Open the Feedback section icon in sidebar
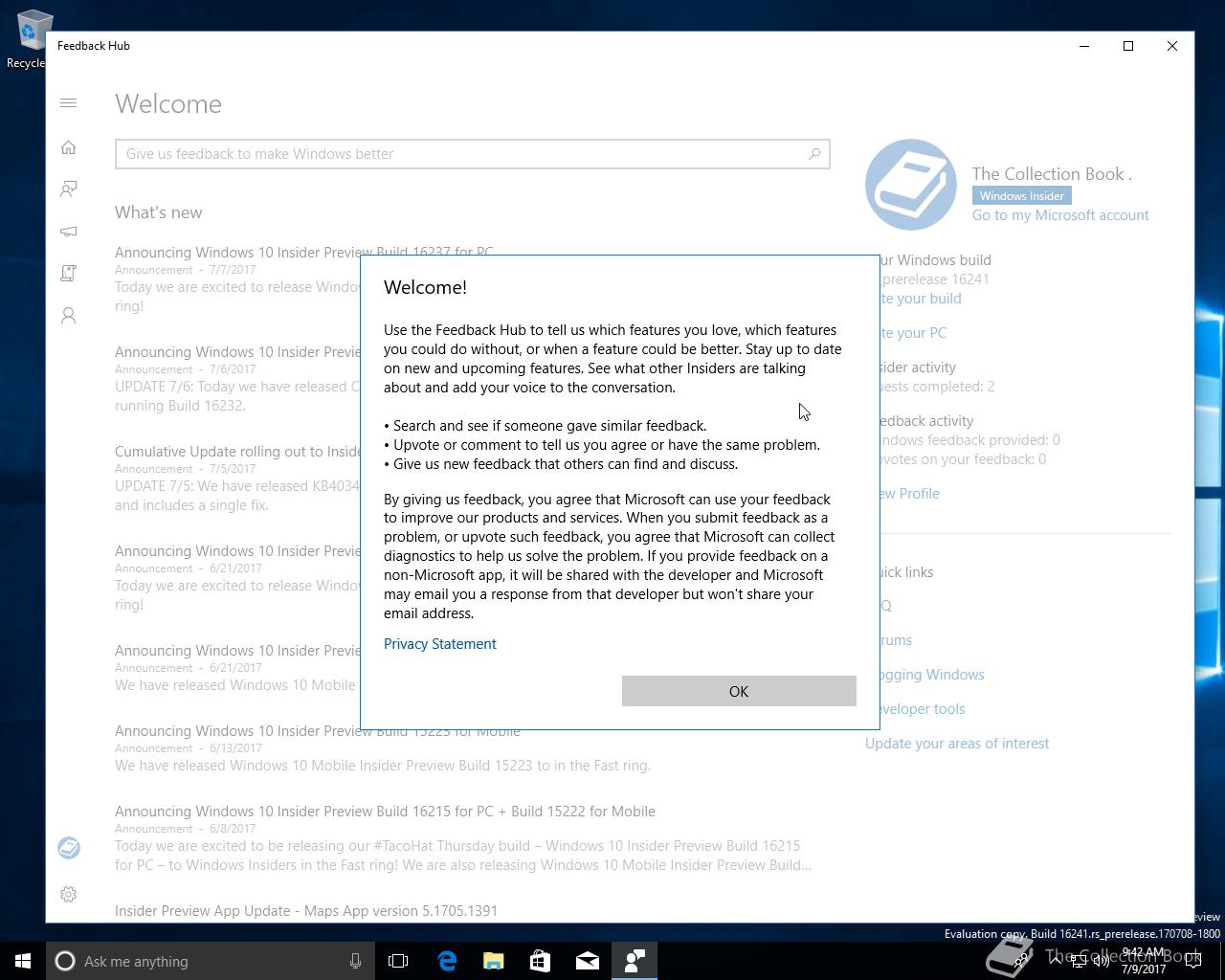This screenshot has height=980, width=1225. pos(68,189)
